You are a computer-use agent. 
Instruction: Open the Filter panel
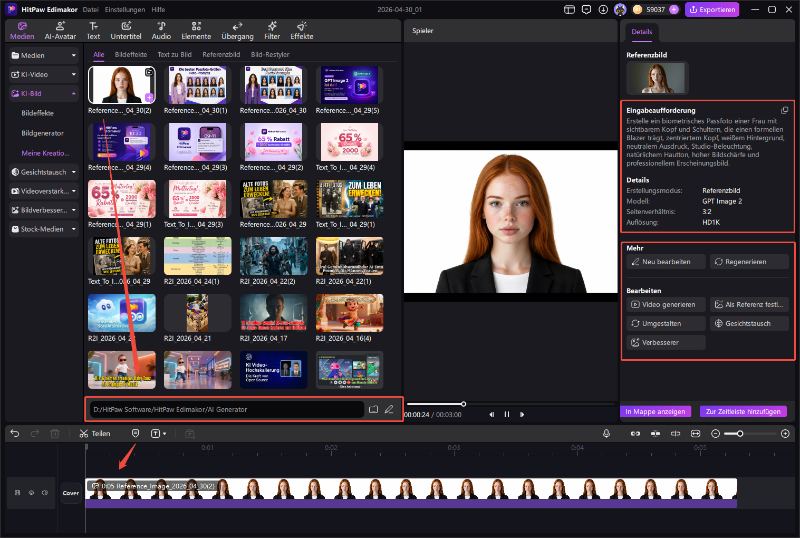[x=272, y=31]
